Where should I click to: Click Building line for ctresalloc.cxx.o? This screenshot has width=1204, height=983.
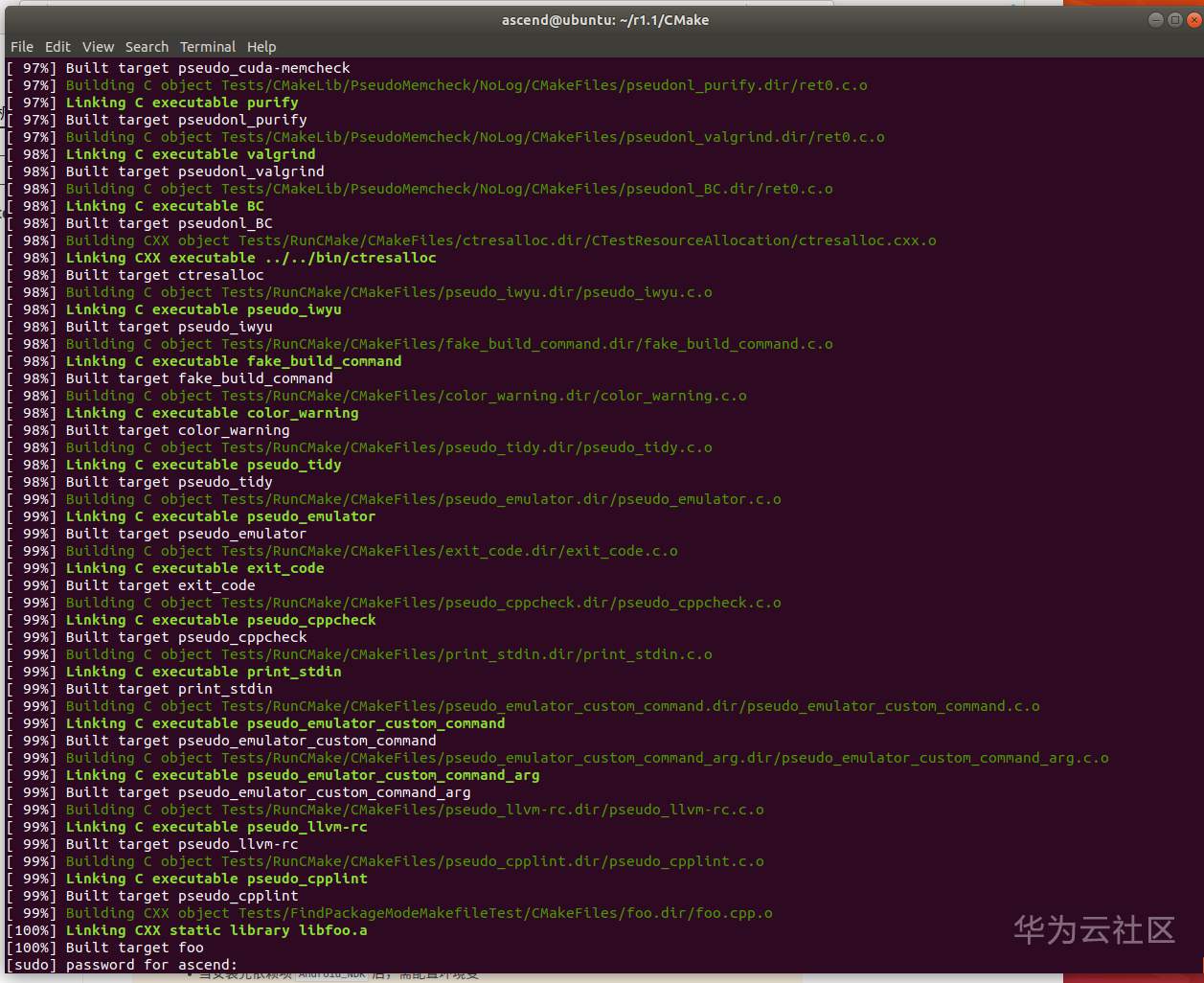pyautogui.click(x=471, y=240)
